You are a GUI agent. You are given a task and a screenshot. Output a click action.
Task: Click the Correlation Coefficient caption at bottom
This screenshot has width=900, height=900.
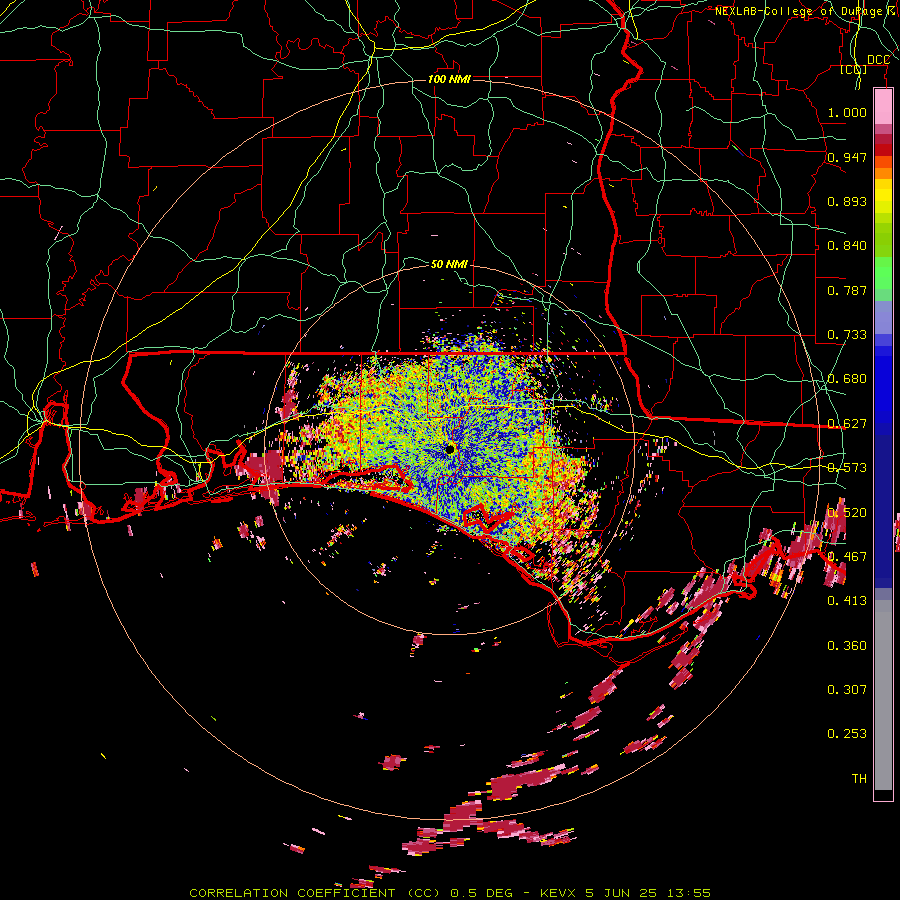tap(450, 893)
